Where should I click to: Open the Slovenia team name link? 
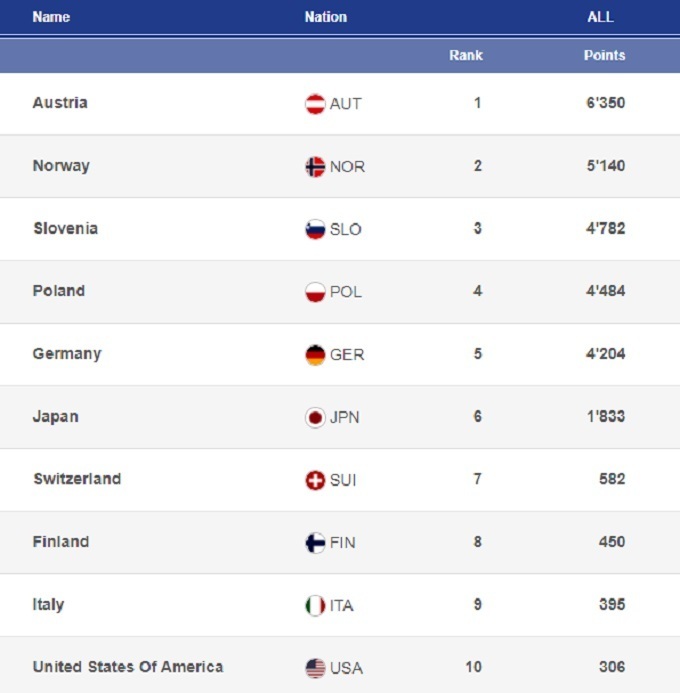click(65, 228)
